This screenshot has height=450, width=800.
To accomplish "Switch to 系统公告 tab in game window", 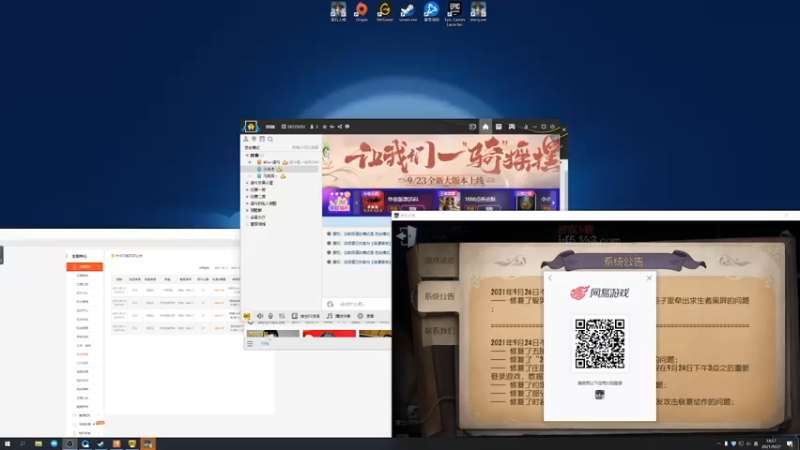I will coord(439,296).
